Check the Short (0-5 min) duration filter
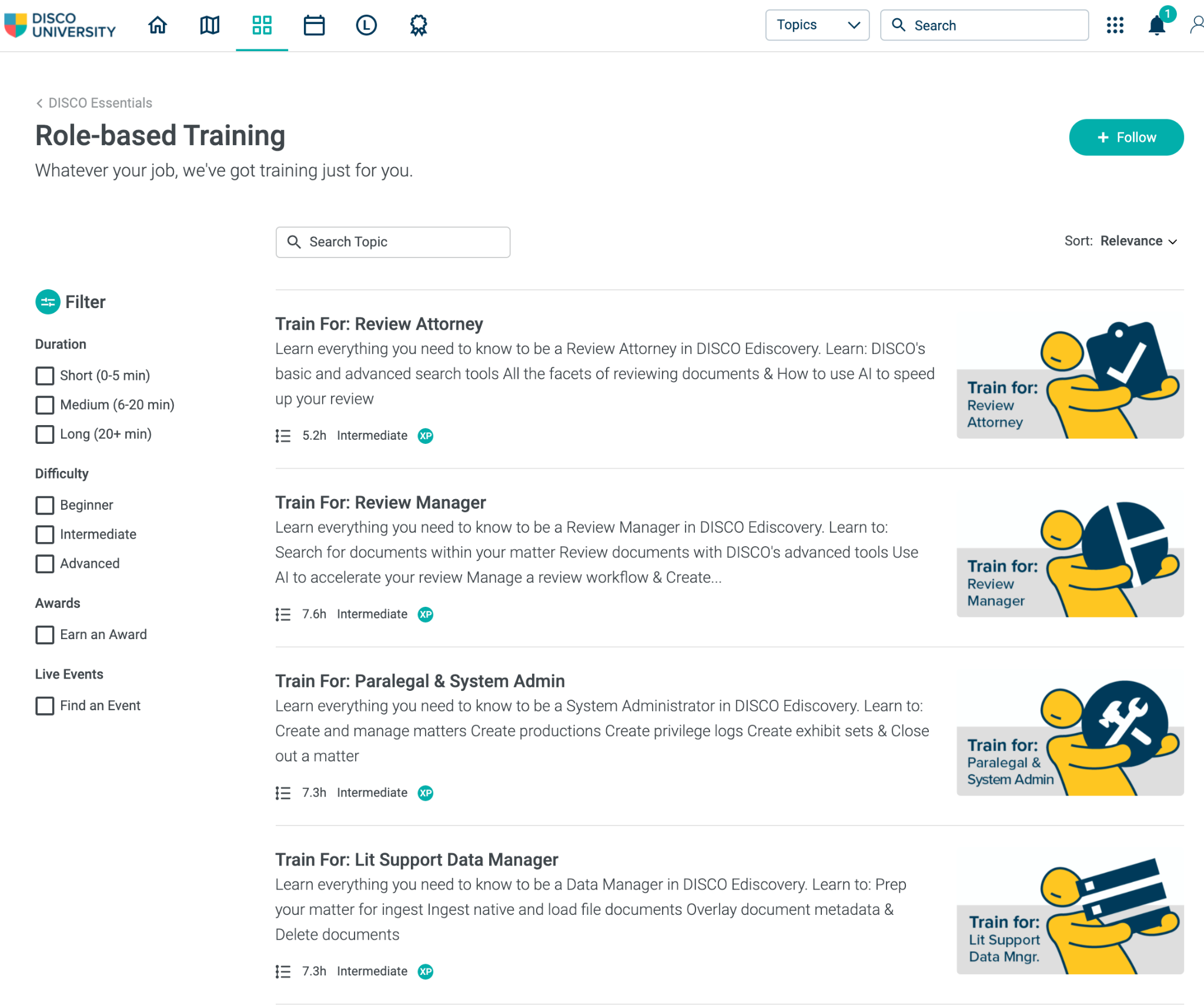 click(x=45, y=376)
